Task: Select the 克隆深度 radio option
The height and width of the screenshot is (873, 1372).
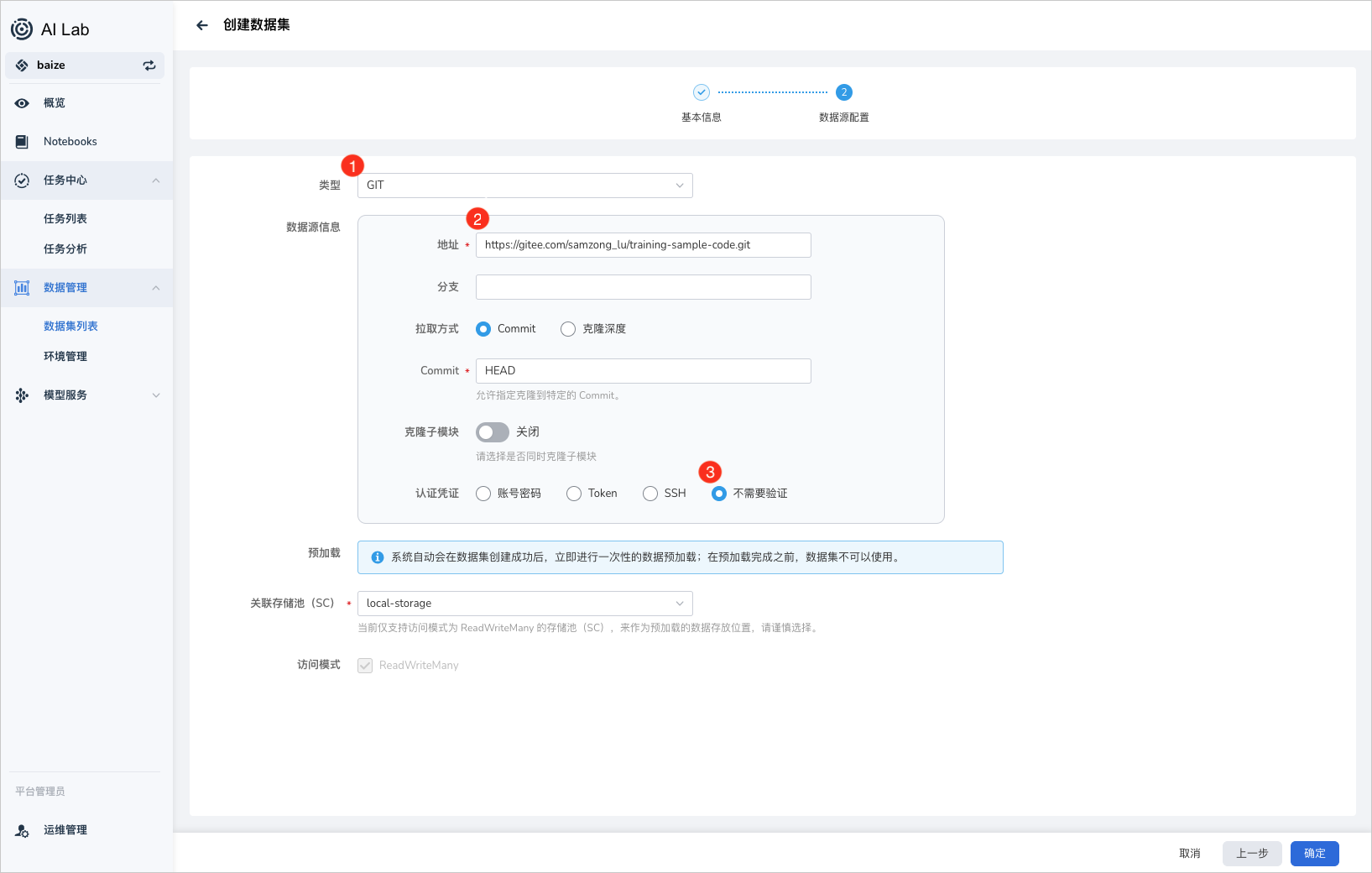Action: pyautogui.click(x=568, y=329)
